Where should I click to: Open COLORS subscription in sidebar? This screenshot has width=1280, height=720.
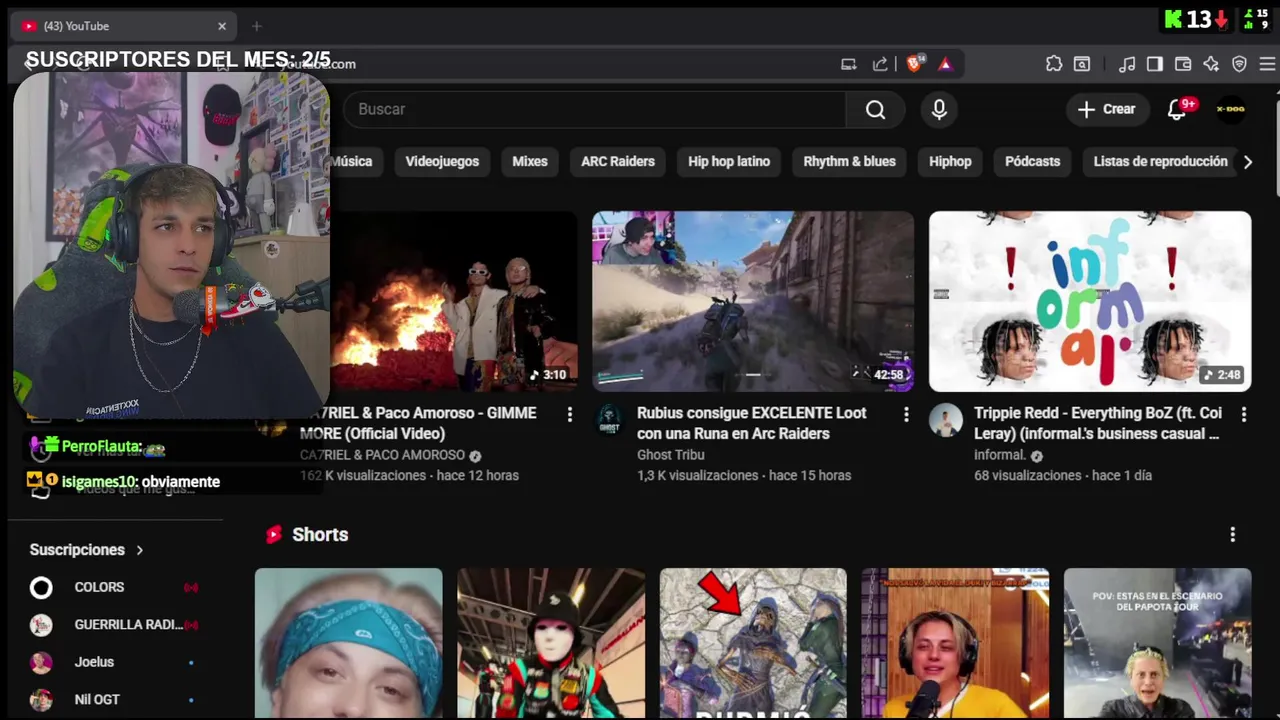115,587
